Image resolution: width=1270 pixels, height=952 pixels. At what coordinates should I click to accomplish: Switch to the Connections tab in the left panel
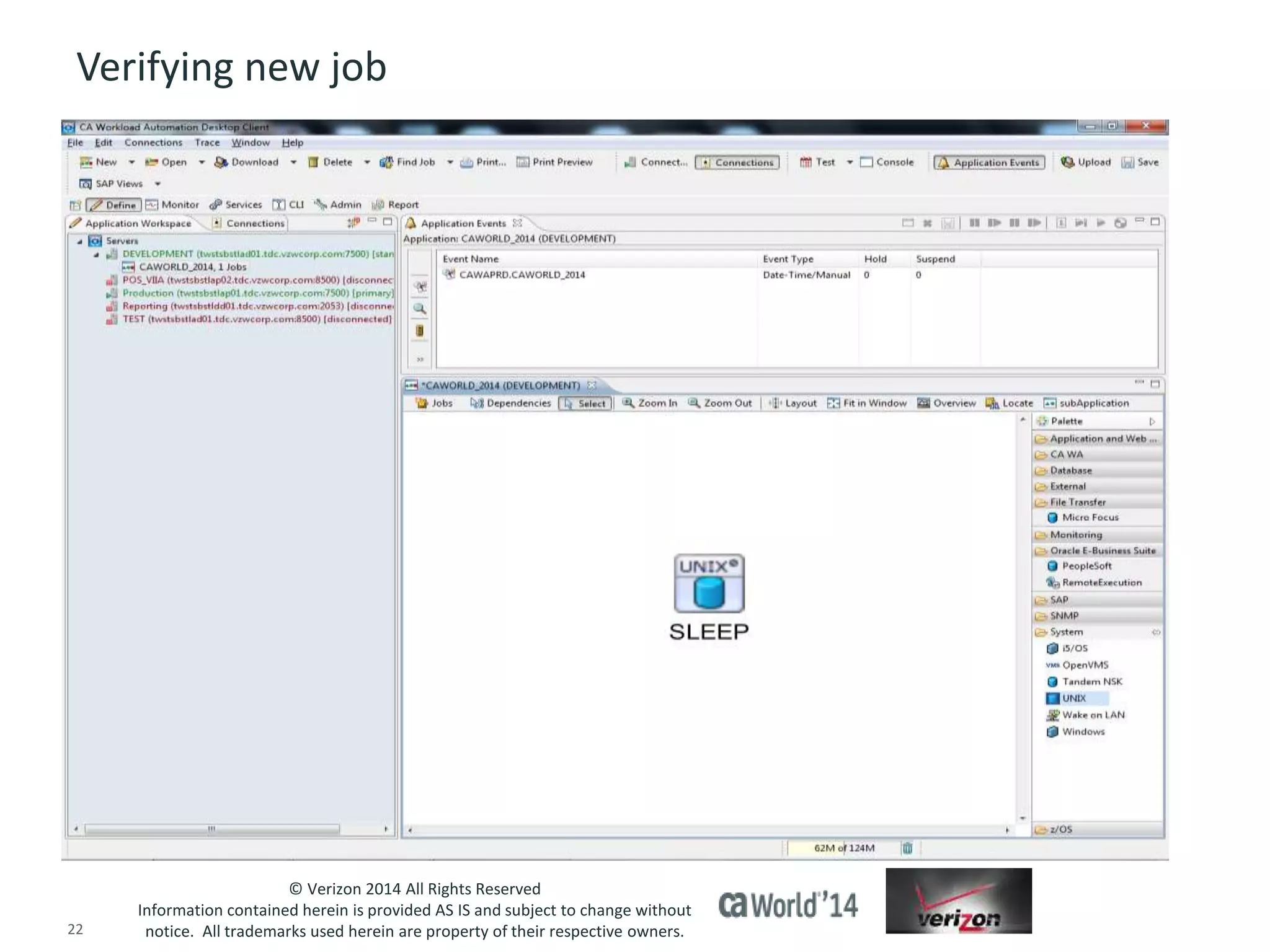tap(249, 223)
